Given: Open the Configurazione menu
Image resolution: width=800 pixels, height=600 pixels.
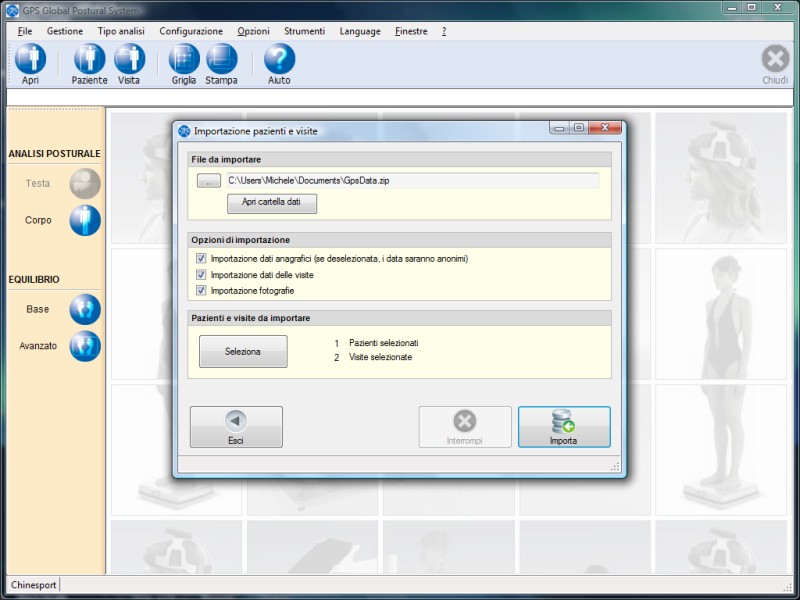Looking at the screenshot, I should pos(191,31).
